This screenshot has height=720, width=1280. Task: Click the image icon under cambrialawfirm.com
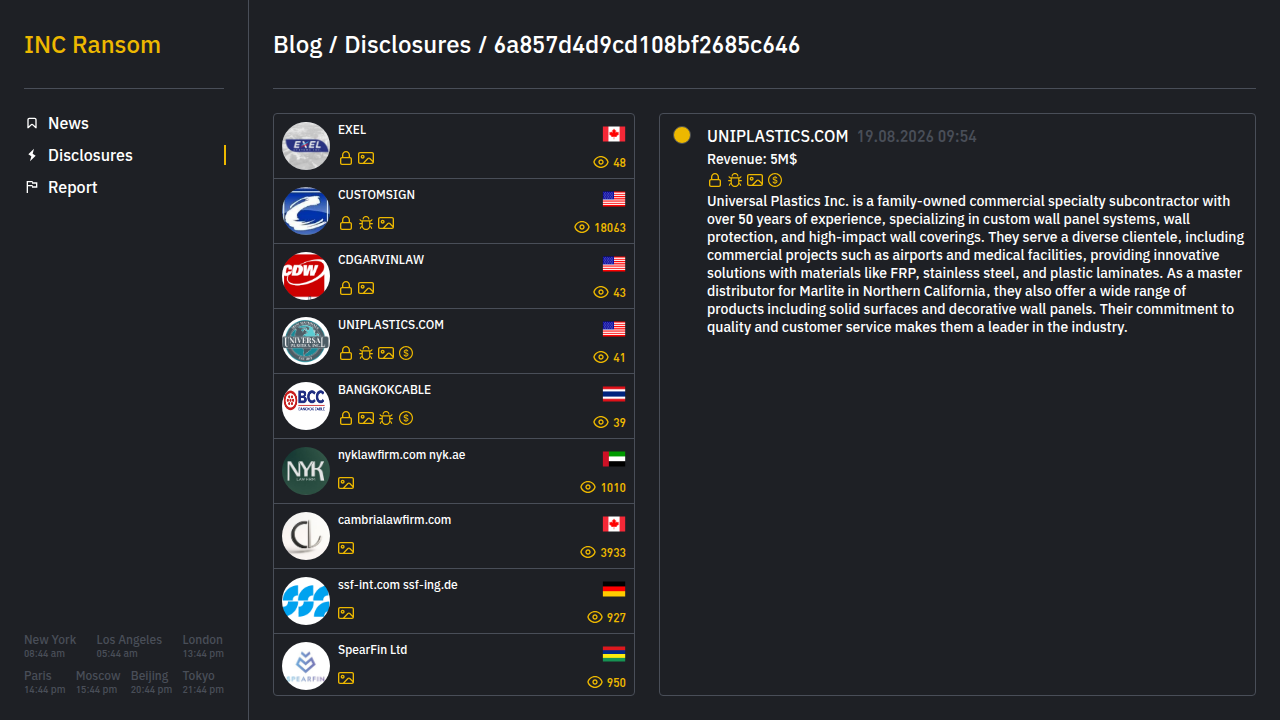pyautogui.click(x=346, y=548)
